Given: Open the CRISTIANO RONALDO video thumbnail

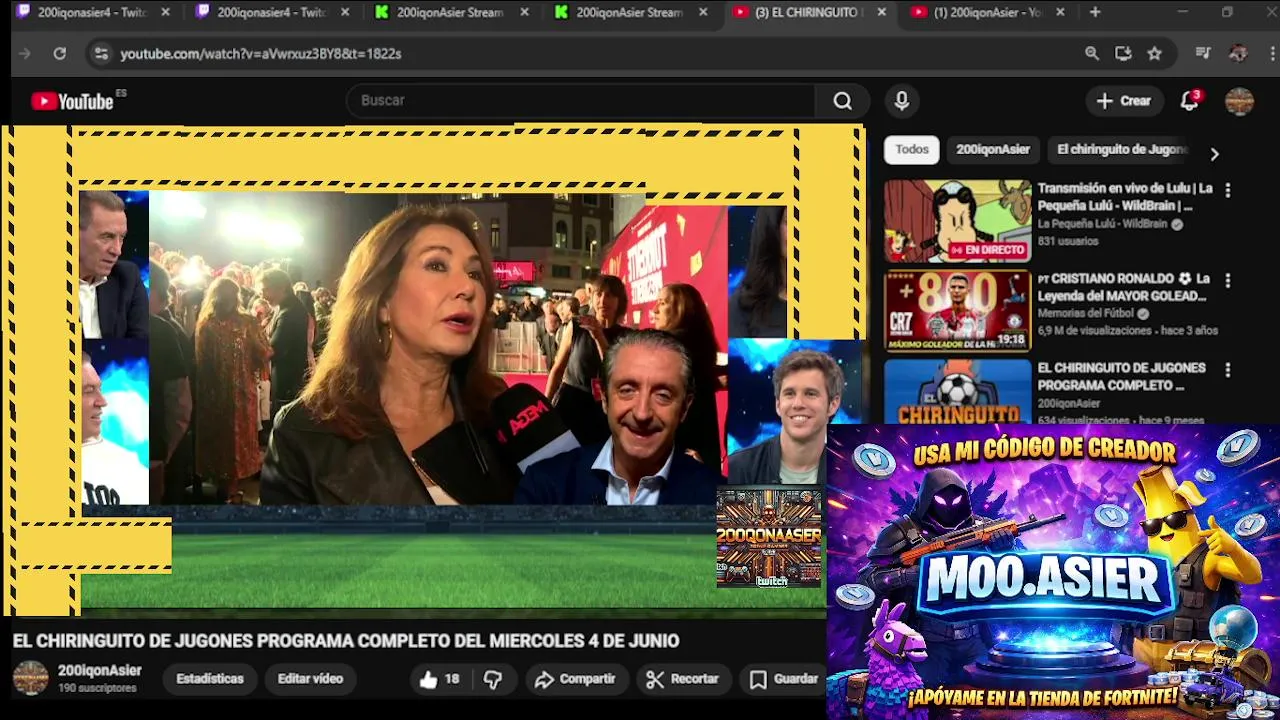Looking at the screenshot, I should [957, 311].
